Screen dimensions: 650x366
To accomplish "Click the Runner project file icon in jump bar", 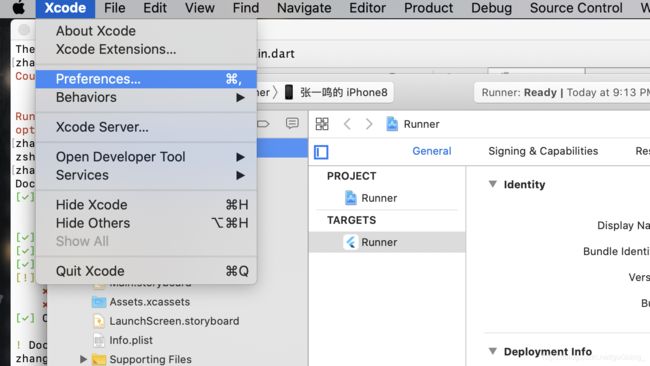I will pyautogui.click(x=392, y=124).
